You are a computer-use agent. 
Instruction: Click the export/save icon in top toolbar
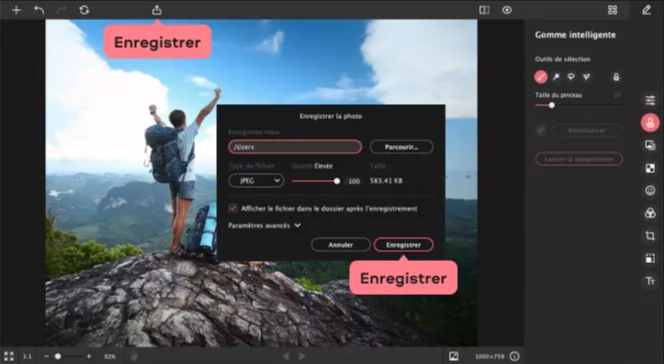tap(157, 10)
